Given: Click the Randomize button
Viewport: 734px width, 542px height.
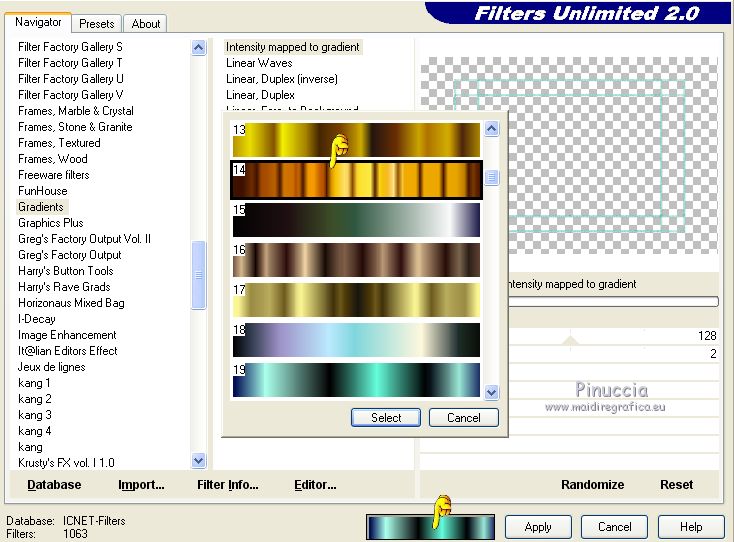Looking at the screenshot, I should 592,485.
